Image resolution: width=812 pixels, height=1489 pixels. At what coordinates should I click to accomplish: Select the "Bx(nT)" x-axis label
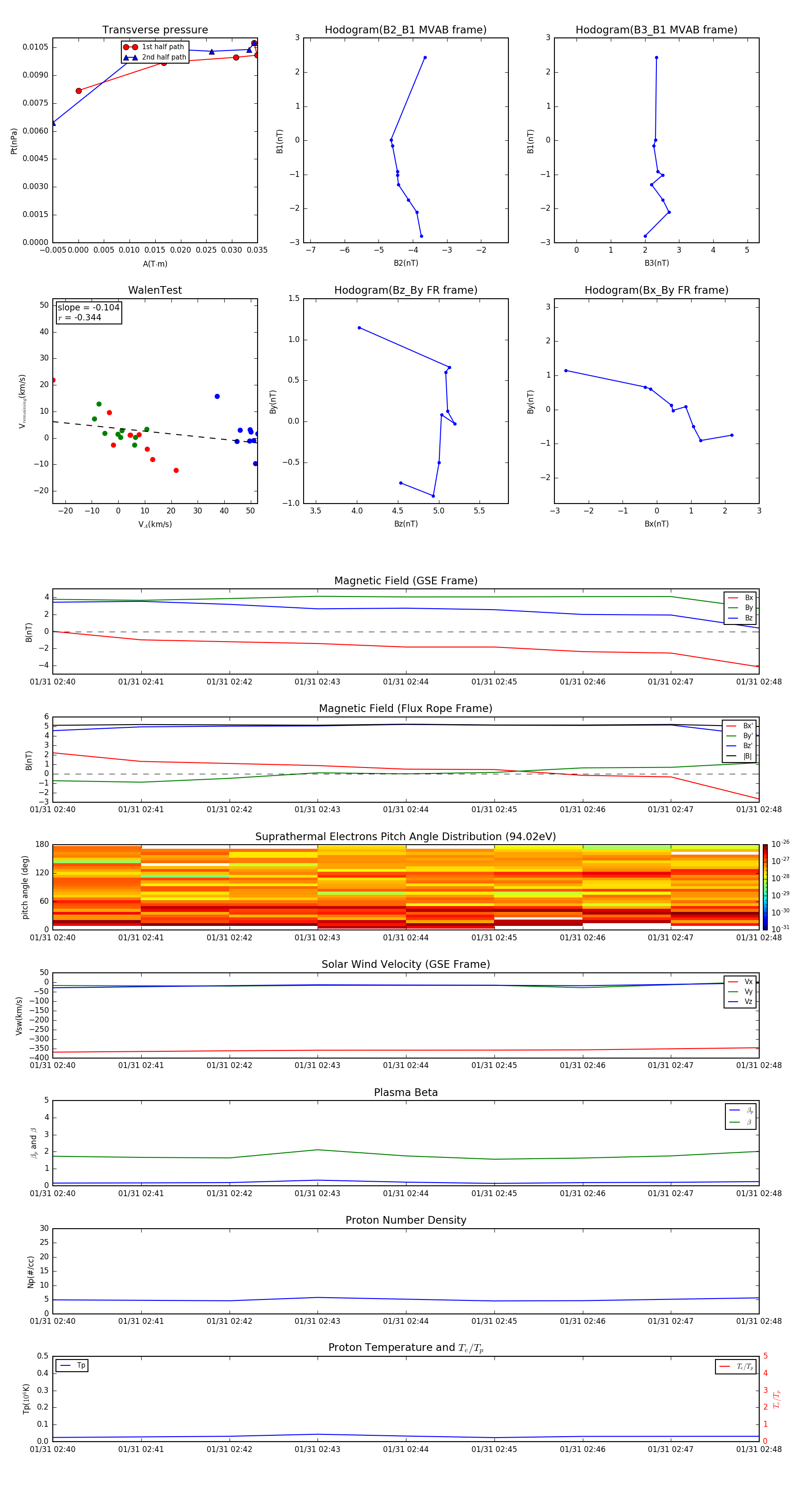coord(656,524)
